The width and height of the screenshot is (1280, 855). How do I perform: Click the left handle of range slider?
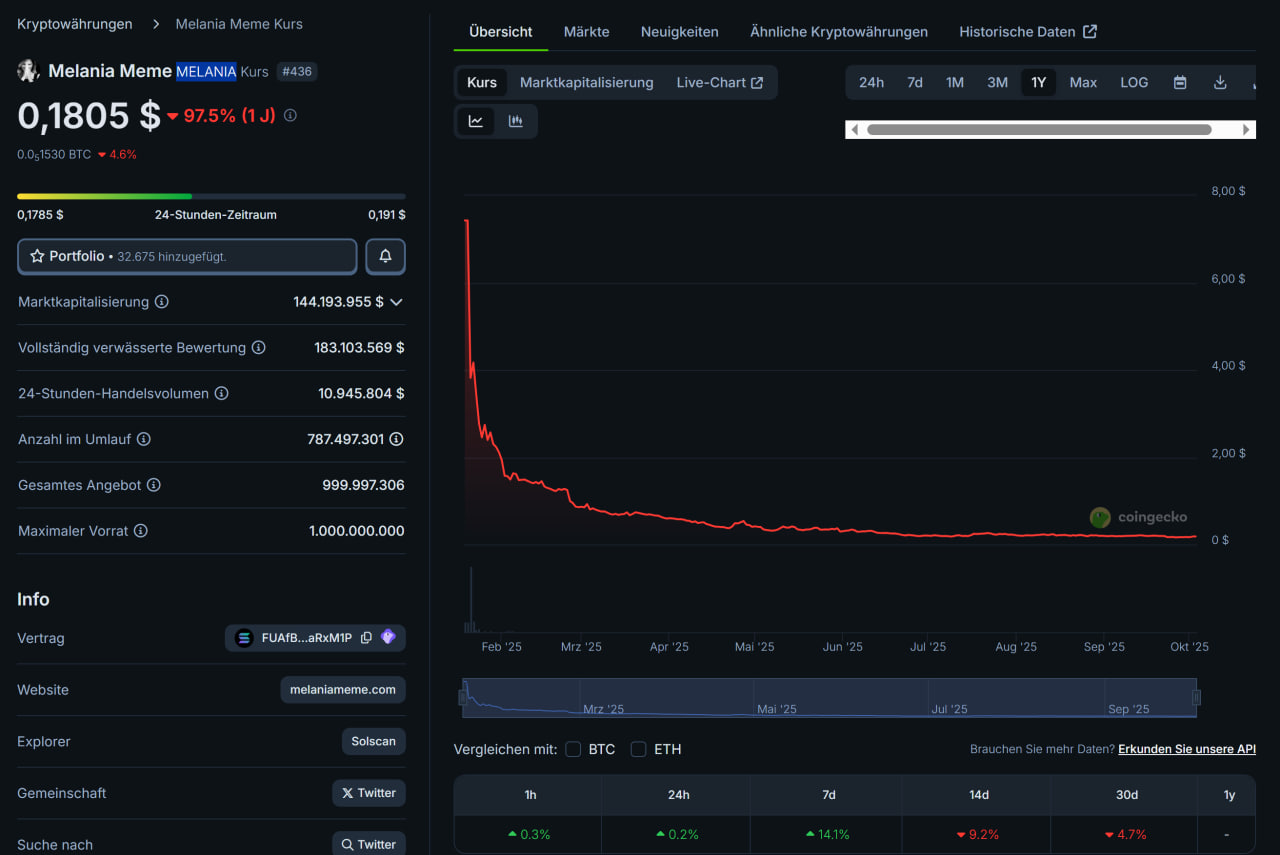coord(464,698)
